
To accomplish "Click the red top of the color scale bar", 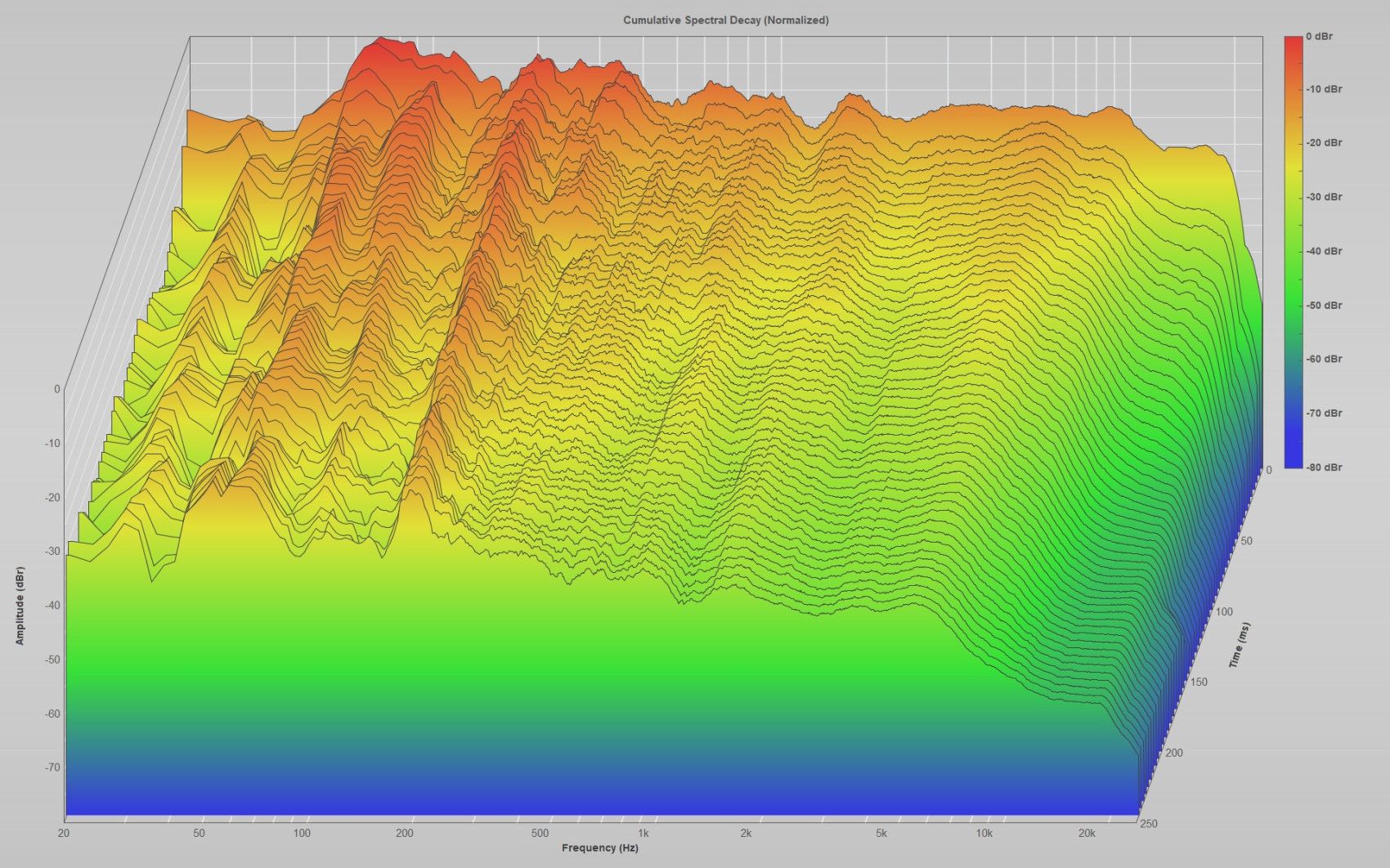I will pos(1293,43).
